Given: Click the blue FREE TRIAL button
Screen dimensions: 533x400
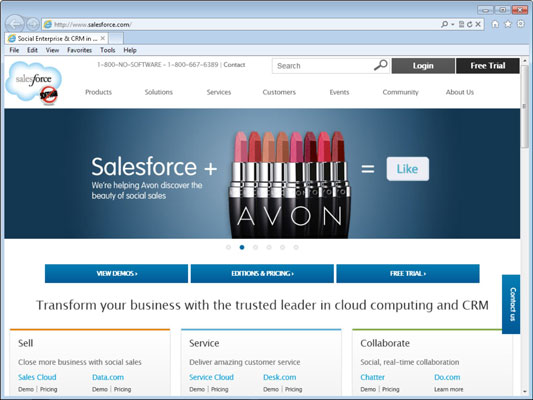Looking at the screenshot, I should [408, 274].
